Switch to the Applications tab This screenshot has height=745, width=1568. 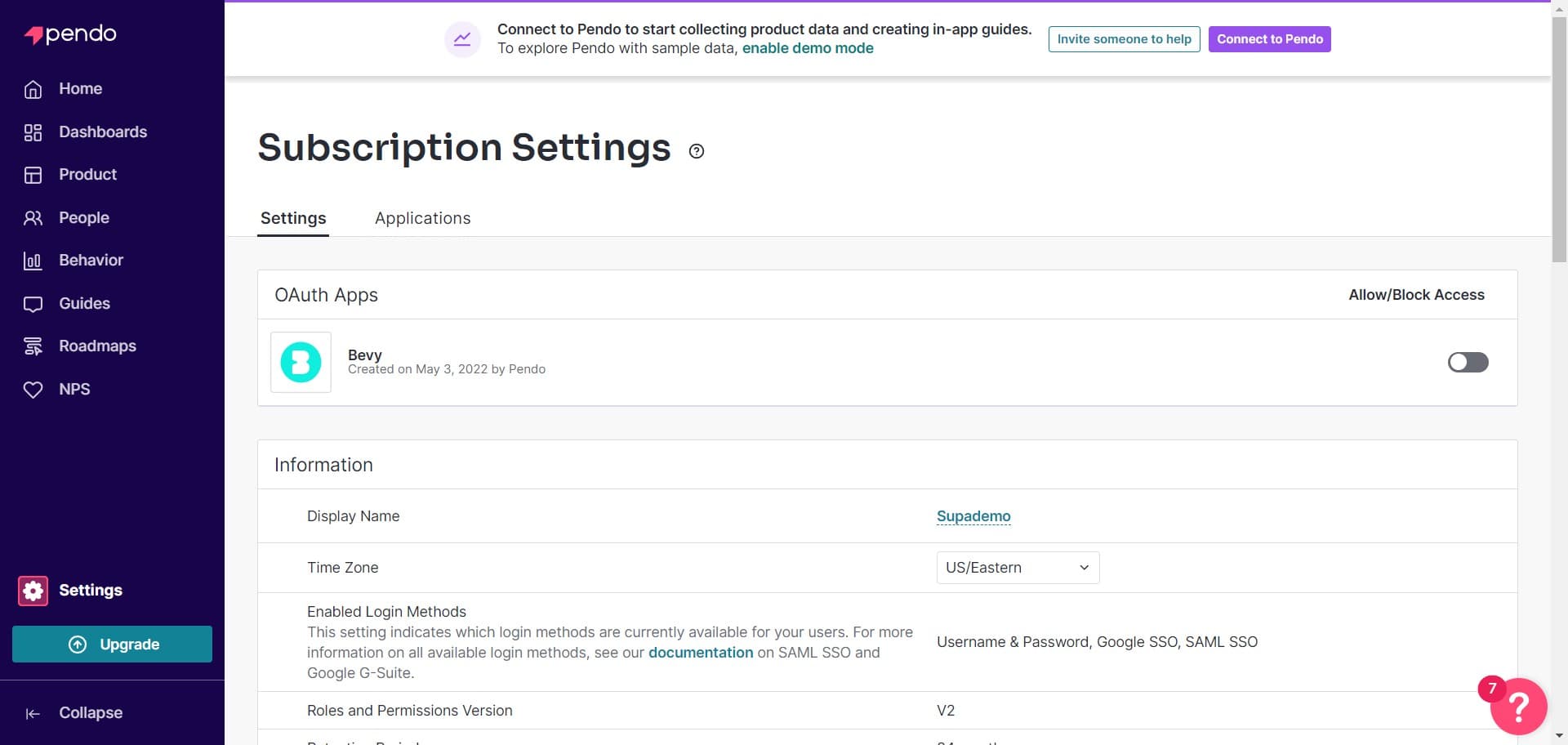[422, 218]
